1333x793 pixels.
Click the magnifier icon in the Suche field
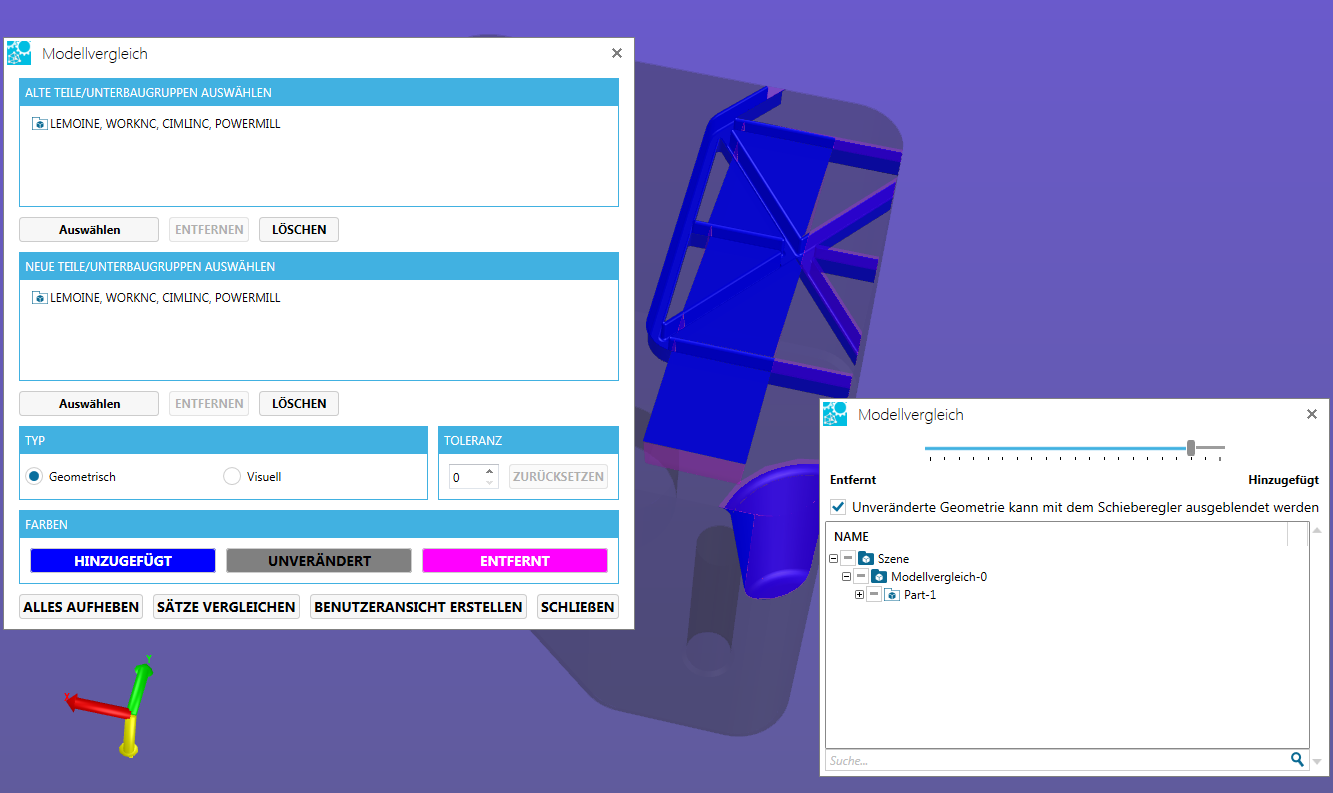click(1297, 760)
